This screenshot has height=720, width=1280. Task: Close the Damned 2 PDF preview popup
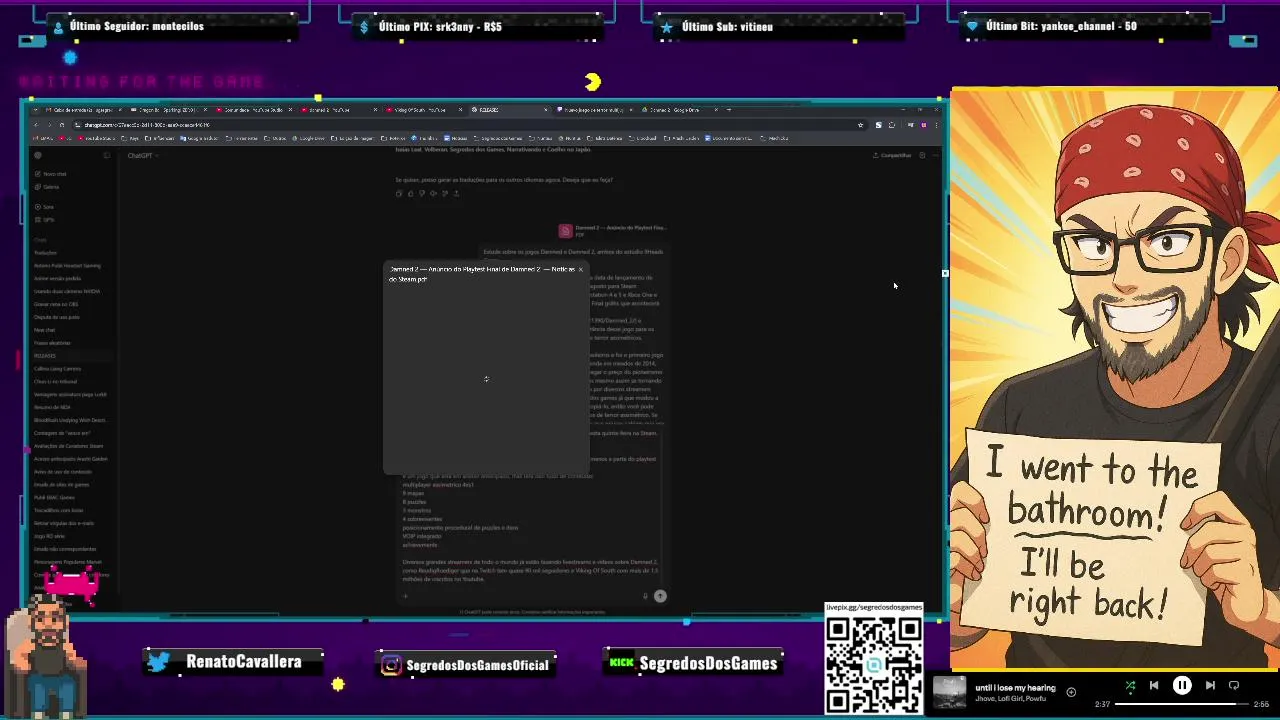(x=580, y=269)
